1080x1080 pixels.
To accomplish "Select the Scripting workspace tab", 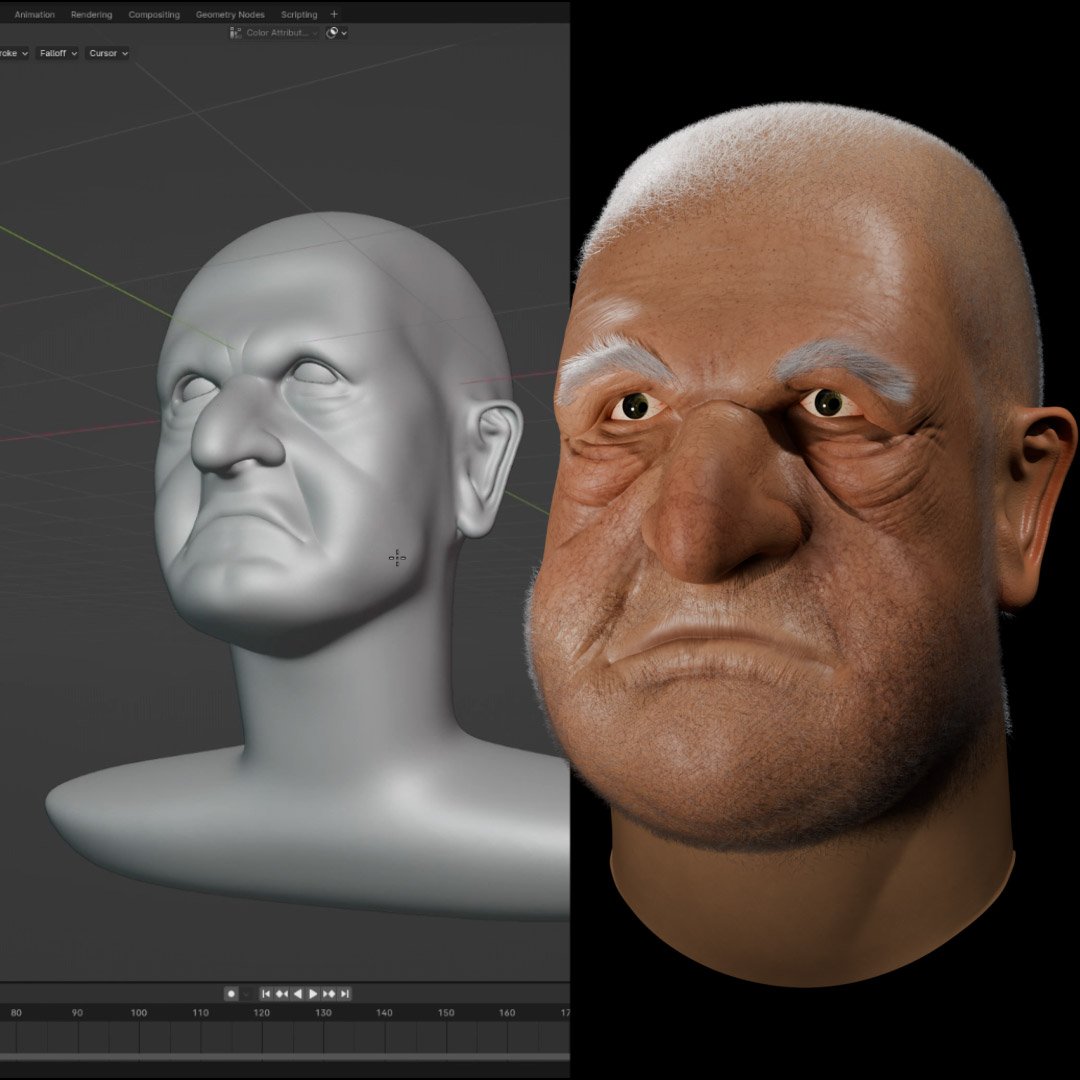I will pos(299,14).
